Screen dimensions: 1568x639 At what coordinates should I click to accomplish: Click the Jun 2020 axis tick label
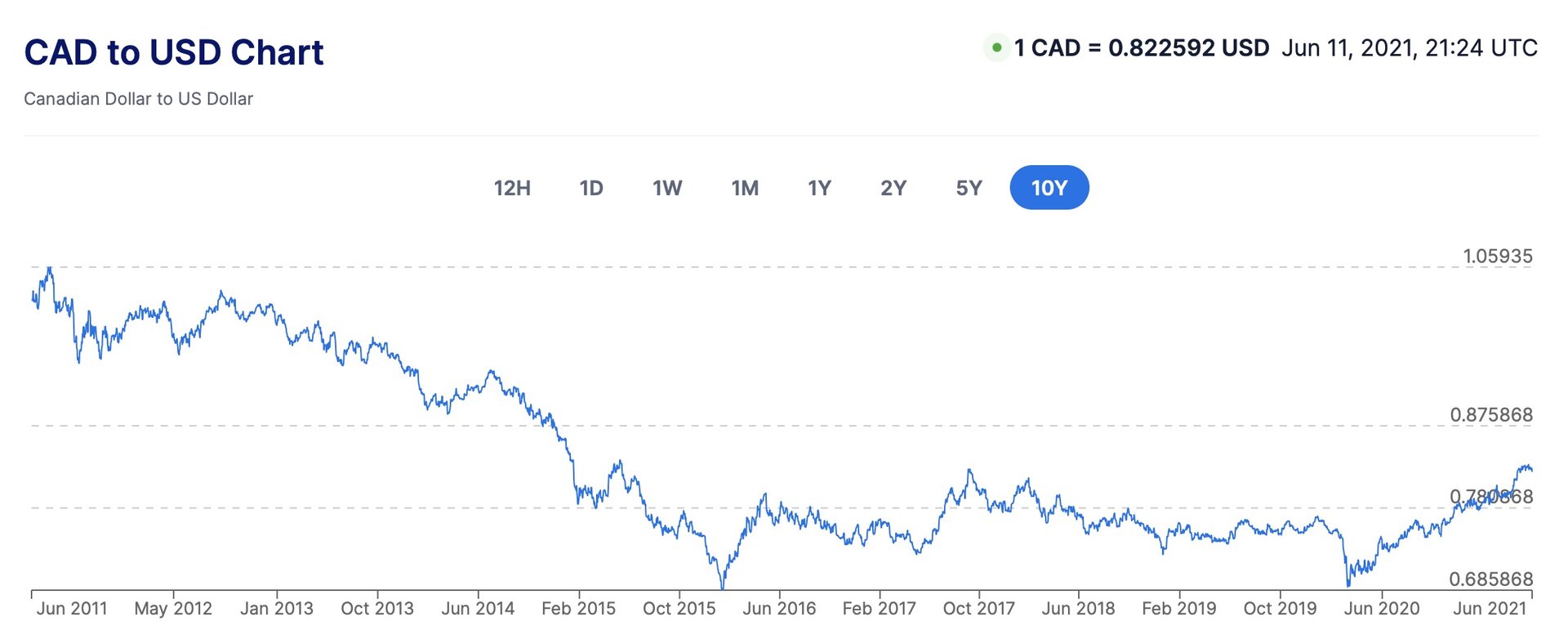tap(1382, 609)
